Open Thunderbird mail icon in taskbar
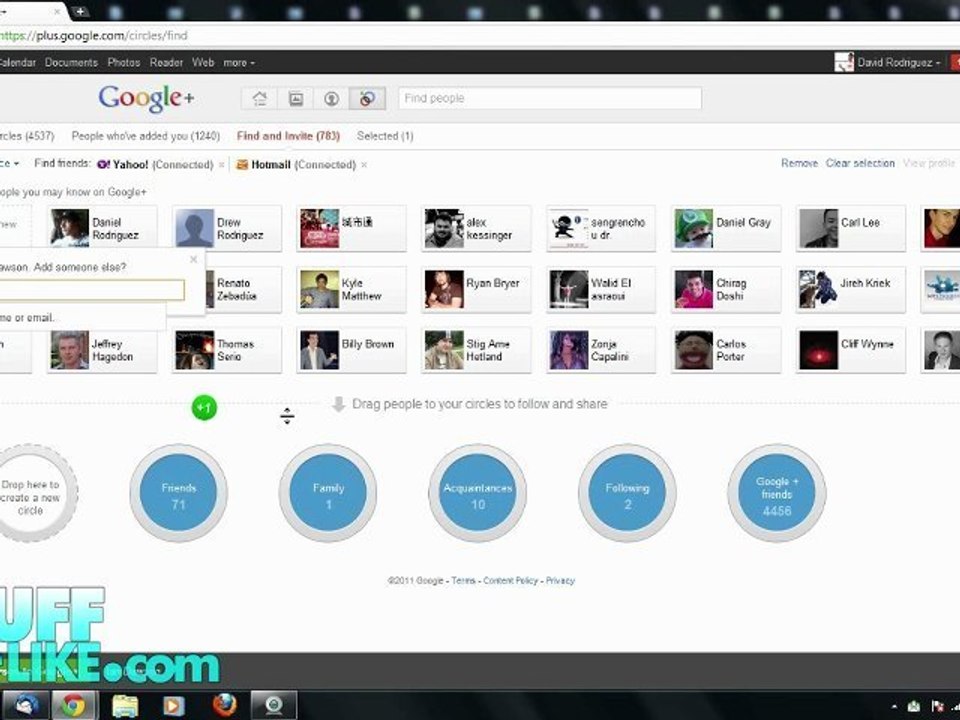The width and height of the screenshot is (960, 720). pyautogui.click(x=24, y=706)
